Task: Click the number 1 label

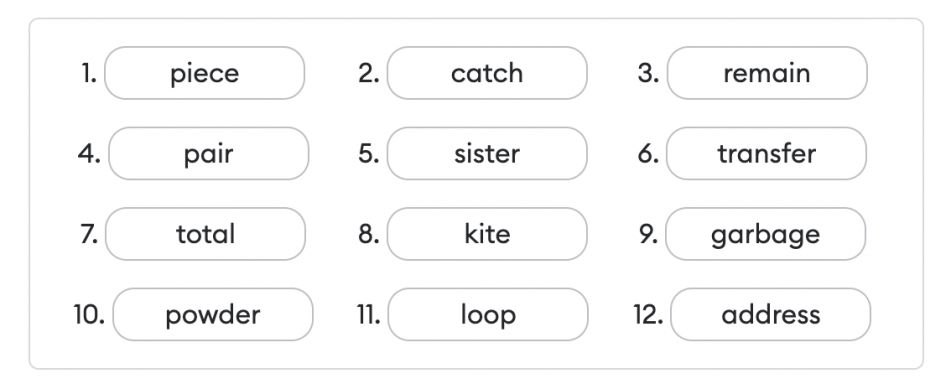Action: tap(89, 73)
